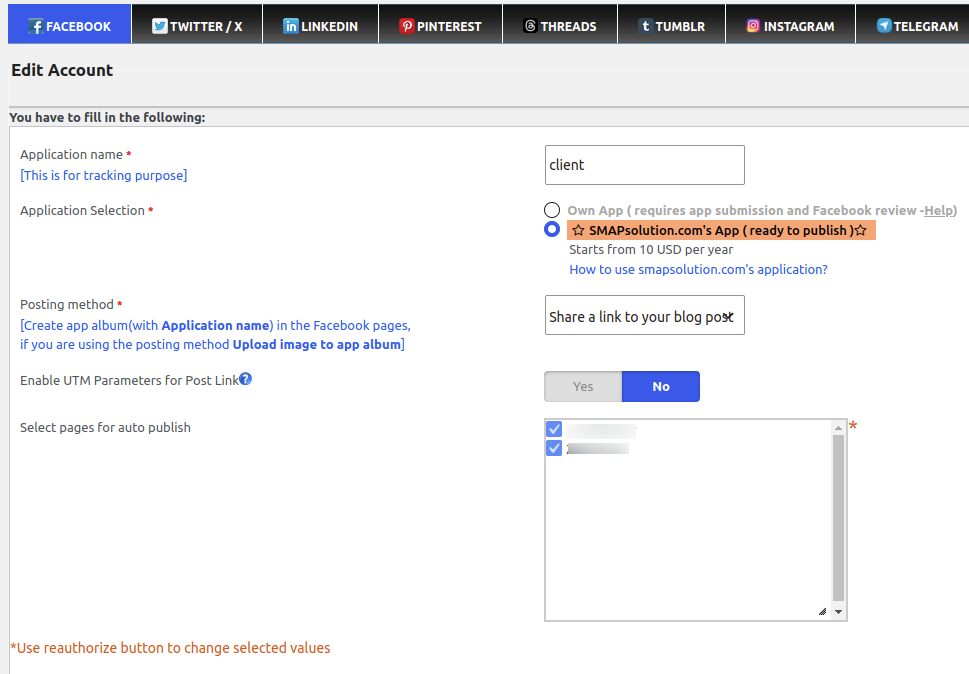Click the LinkedIn logo icon

point(290,26)
